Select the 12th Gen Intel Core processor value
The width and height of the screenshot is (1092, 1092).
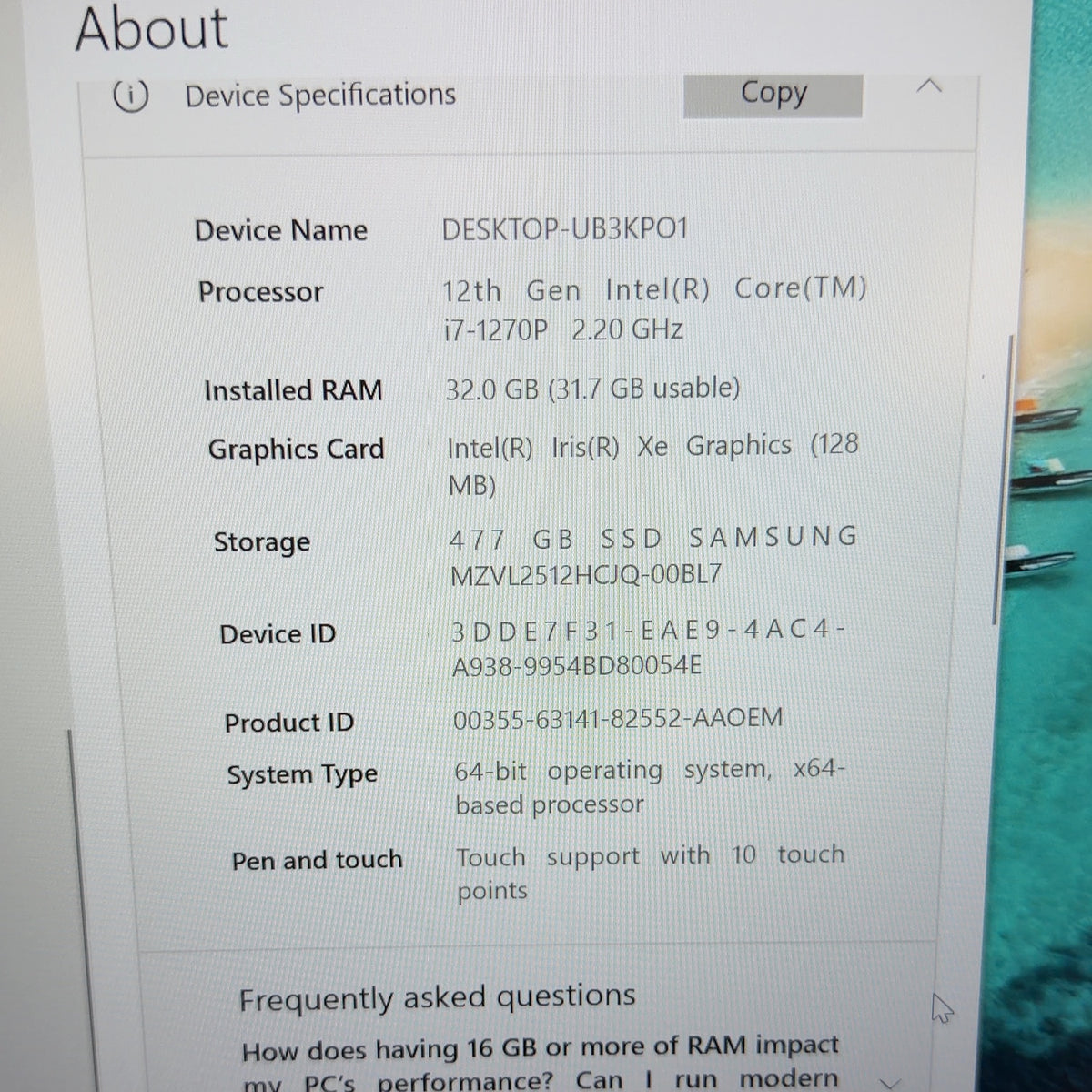pyautogui.click(x=654, y=308)
